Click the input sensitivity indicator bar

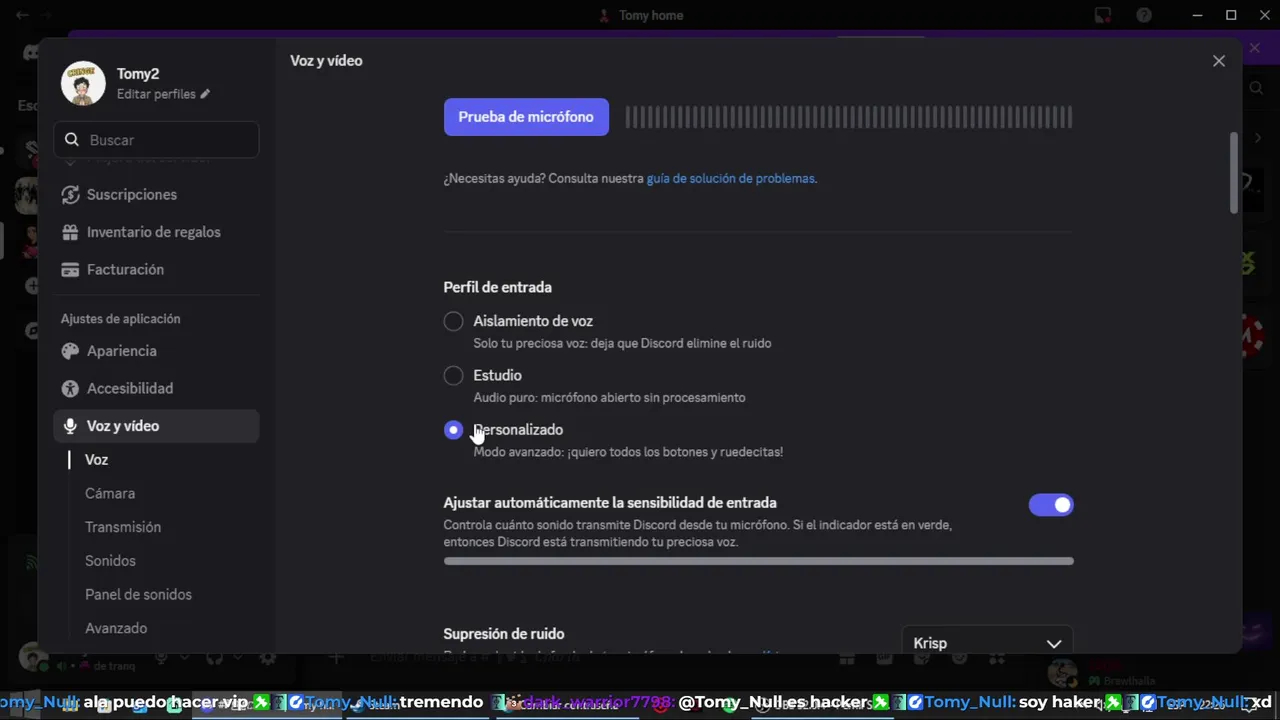758,561
